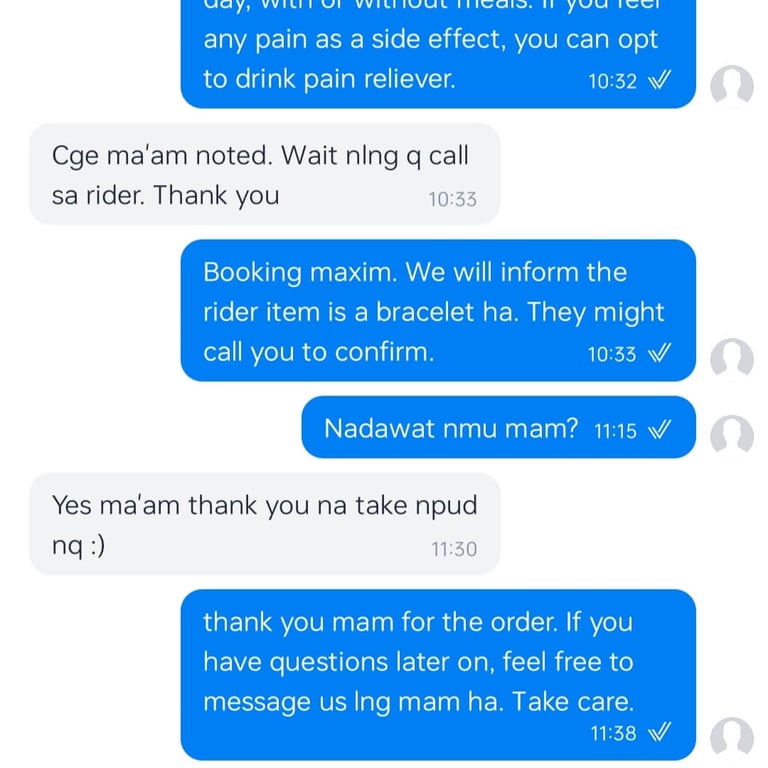
Task: Click the read checkmark on the 10:32 message
Action: click(659, 80)
